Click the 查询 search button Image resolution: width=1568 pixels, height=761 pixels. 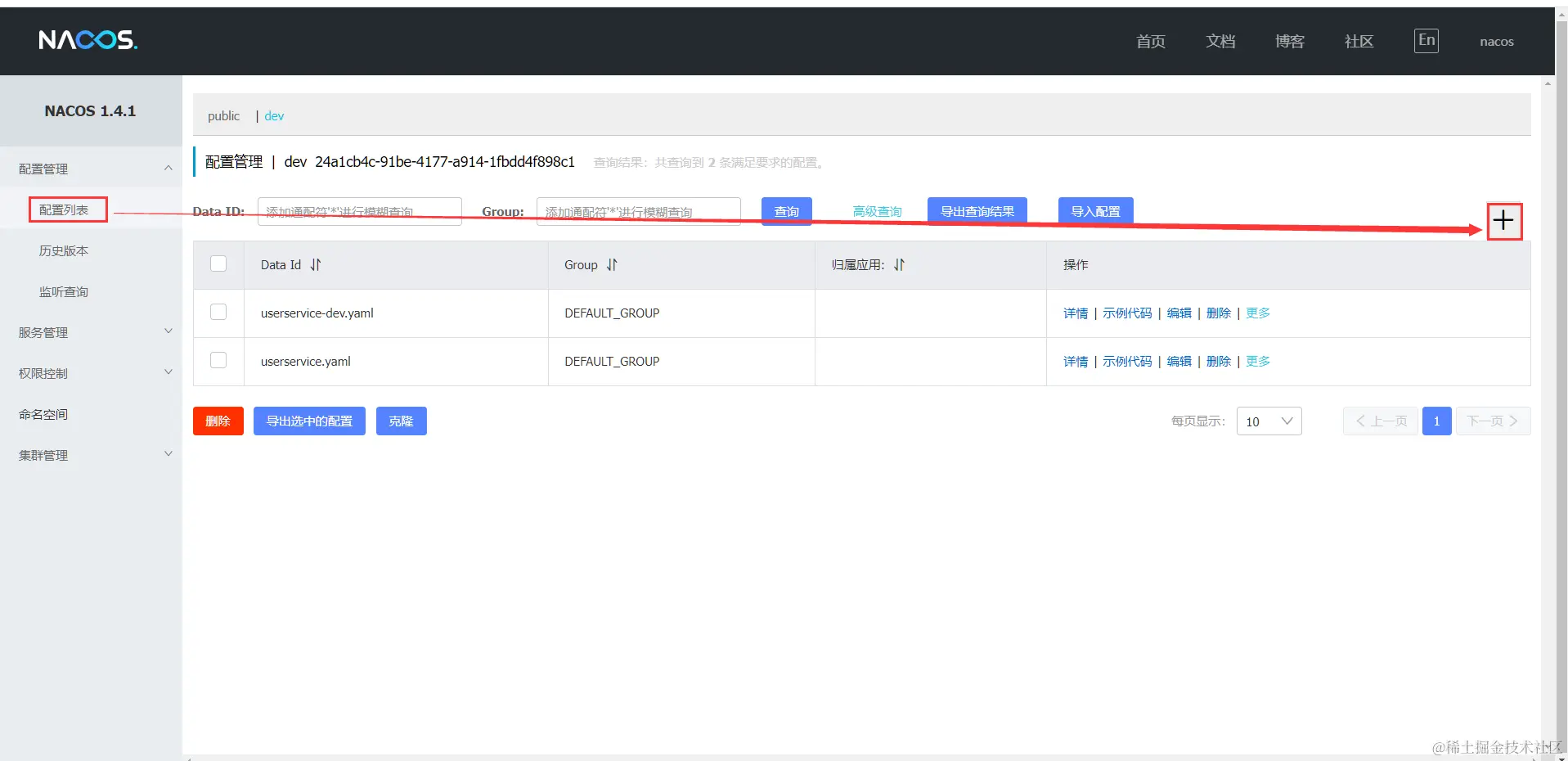(x=787, y=211)
